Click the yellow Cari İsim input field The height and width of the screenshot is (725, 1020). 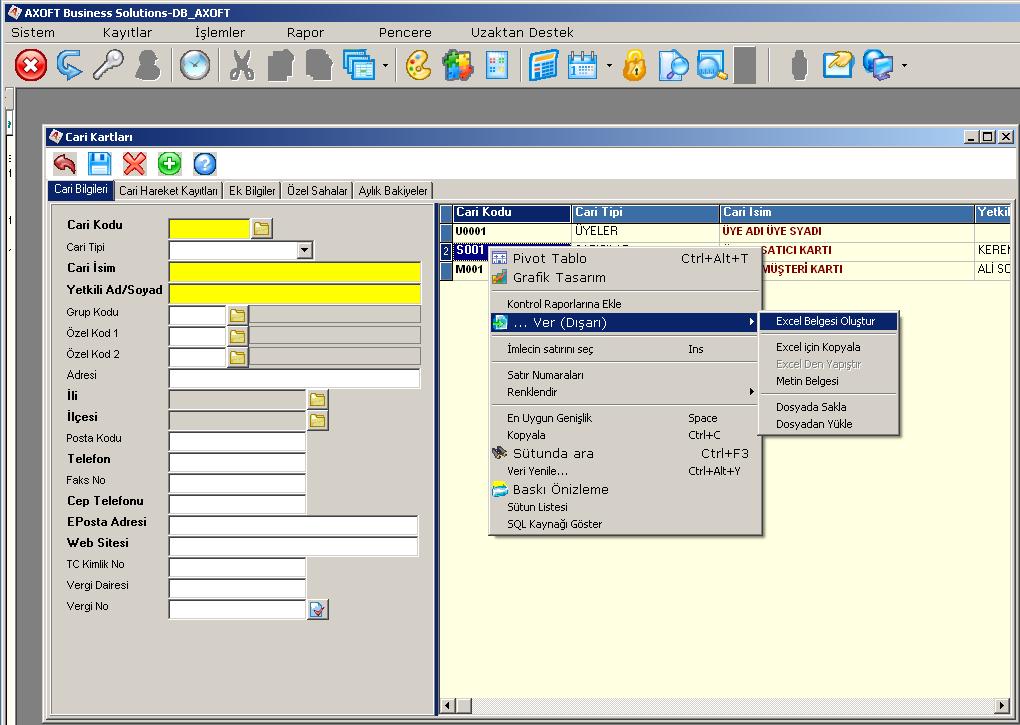point(295,271)
